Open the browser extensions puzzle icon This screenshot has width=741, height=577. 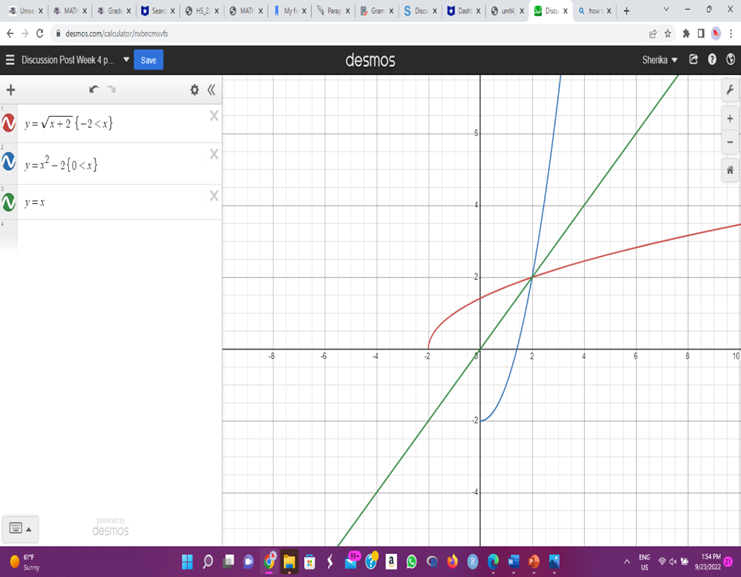click(686, 34)
